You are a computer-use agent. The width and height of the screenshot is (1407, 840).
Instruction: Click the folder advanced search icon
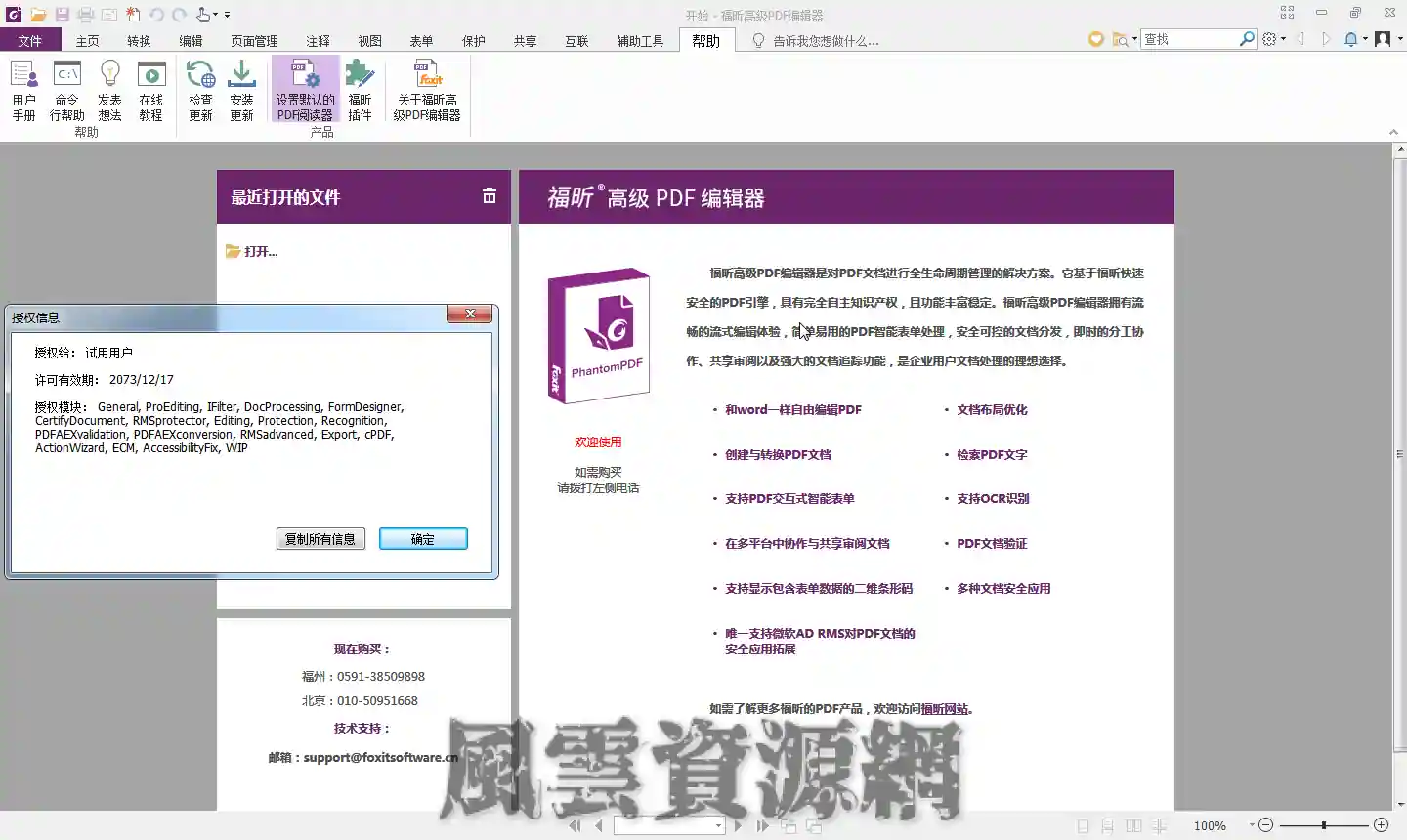[x=1120, y=39]
